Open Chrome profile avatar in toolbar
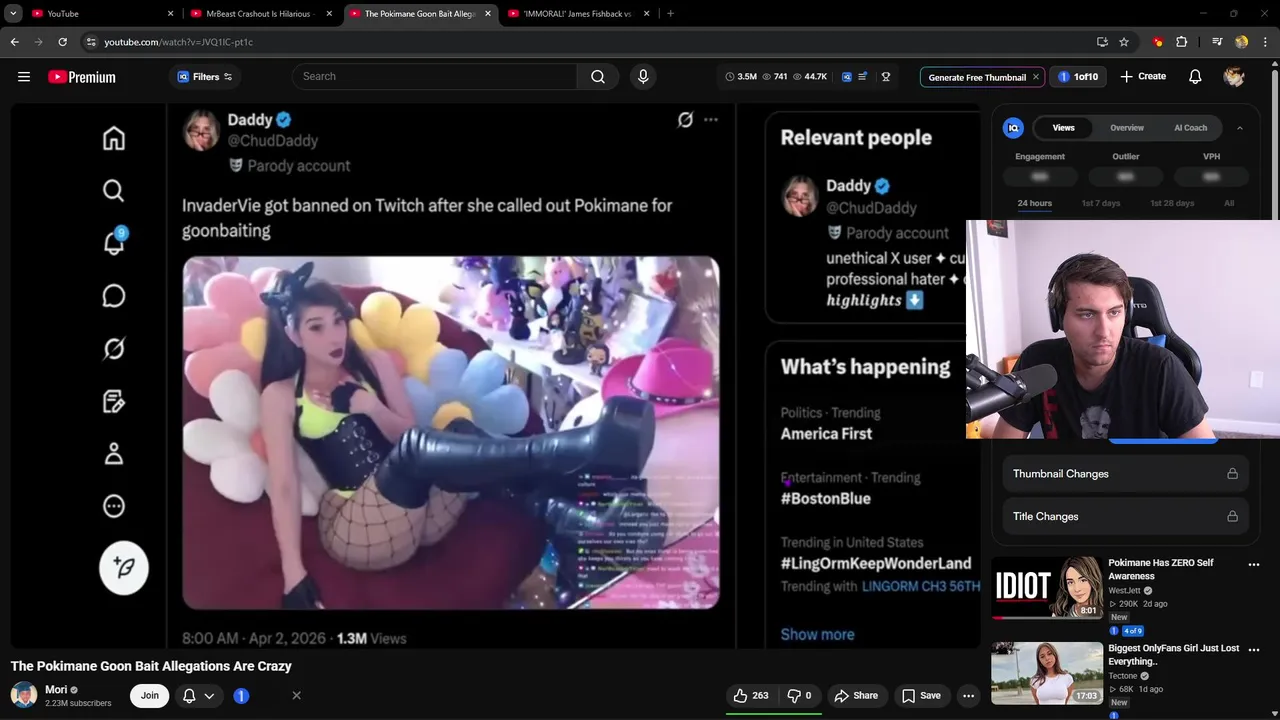 1242,42
